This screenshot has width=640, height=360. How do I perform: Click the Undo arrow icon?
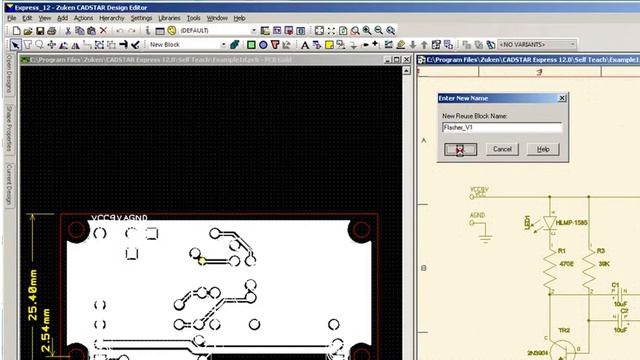tap(120, 31)
